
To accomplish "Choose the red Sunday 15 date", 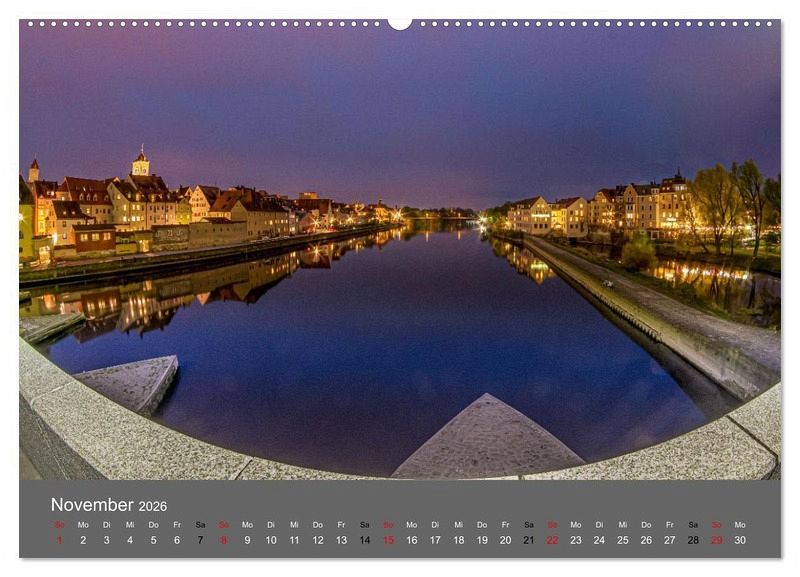I will coord(389,540).
